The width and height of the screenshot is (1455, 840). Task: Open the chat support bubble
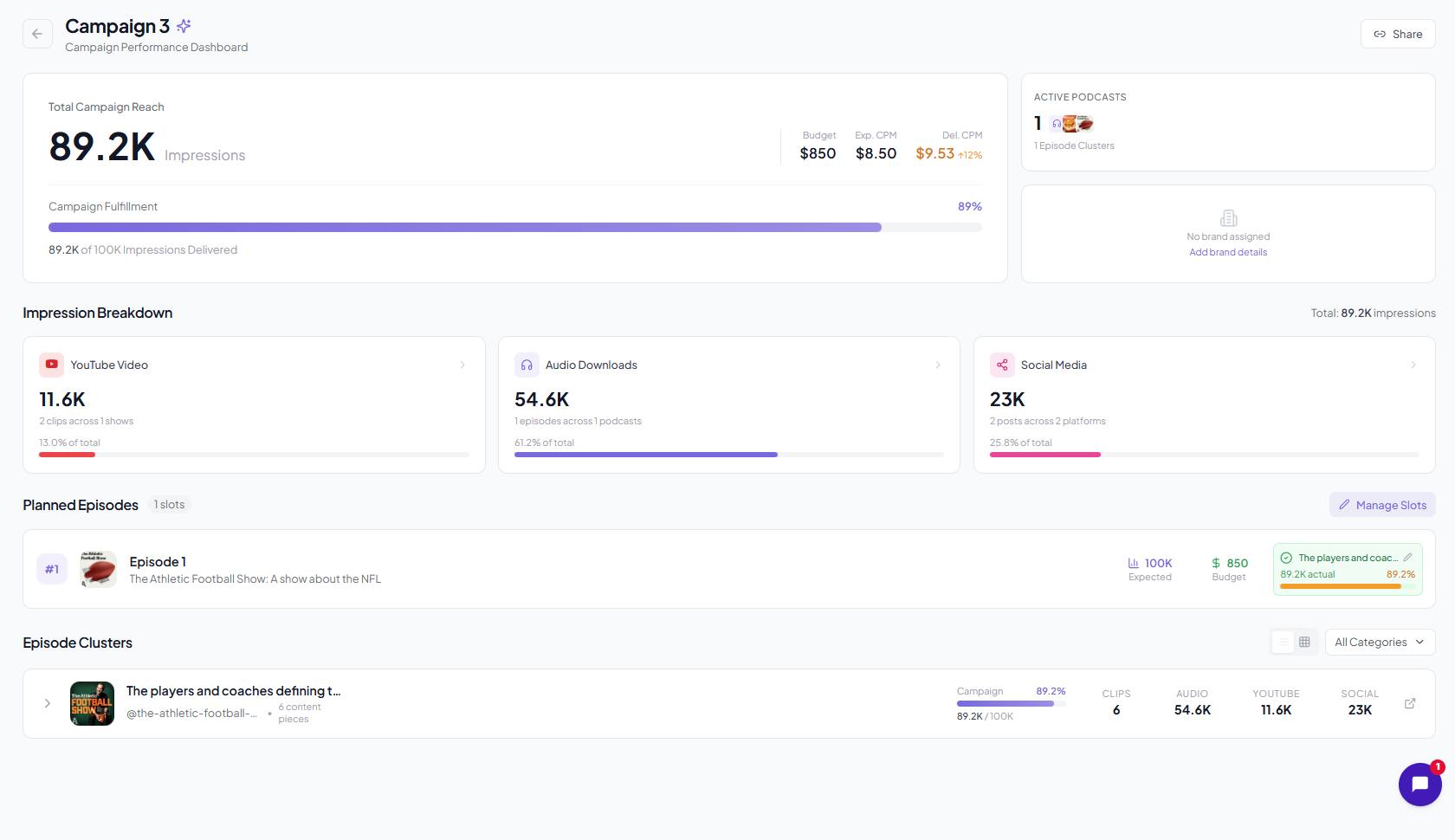tap(1419, 785)
